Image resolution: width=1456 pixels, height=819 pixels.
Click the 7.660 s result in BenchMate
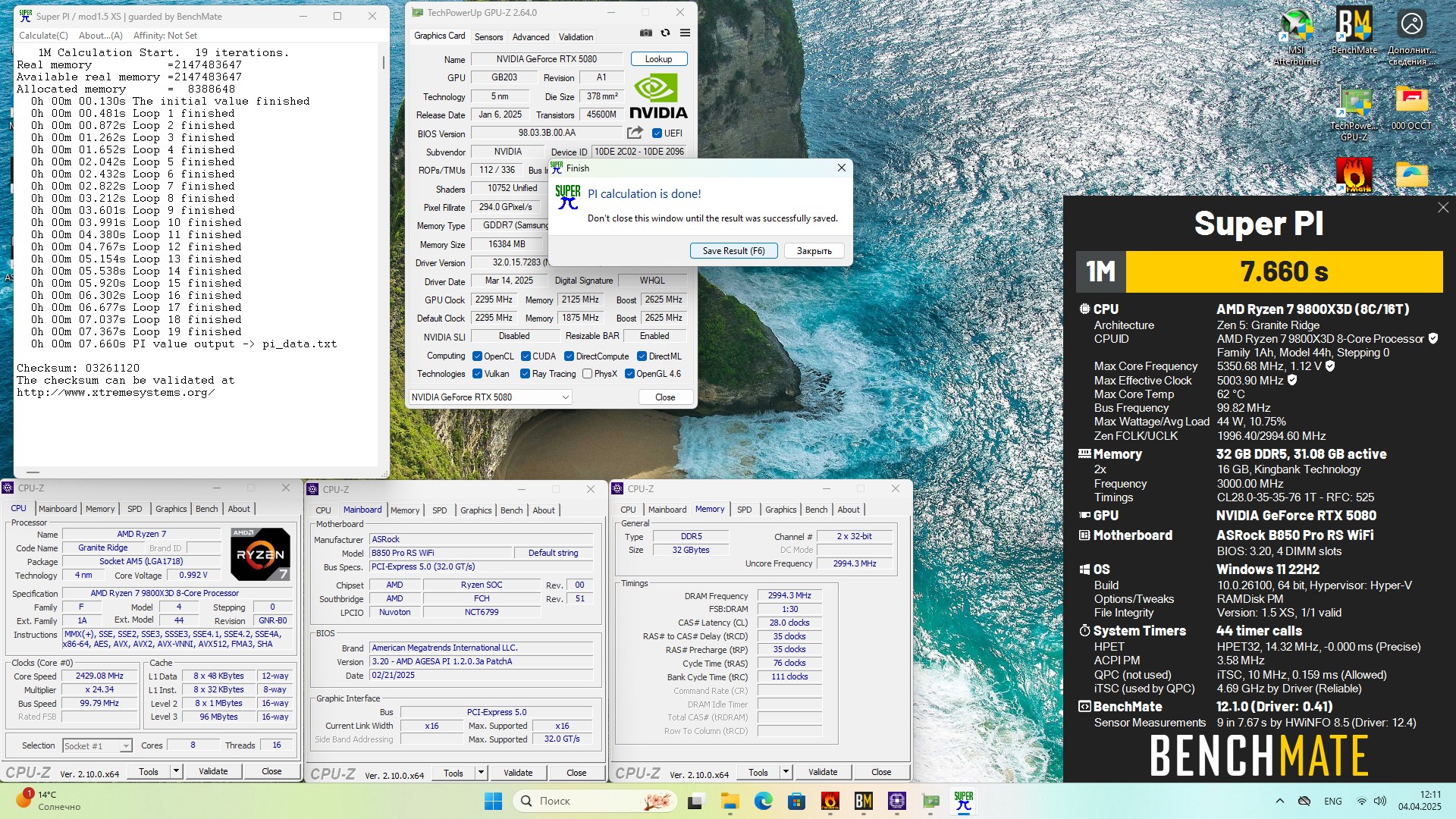(1284, 271)
